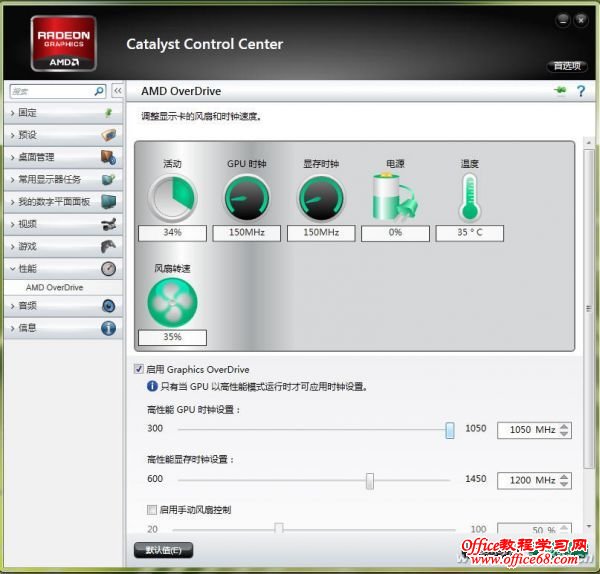This screenshot has height=574, width=600.
Task: Click the 35% fan speed value
Action: point(172,337)
